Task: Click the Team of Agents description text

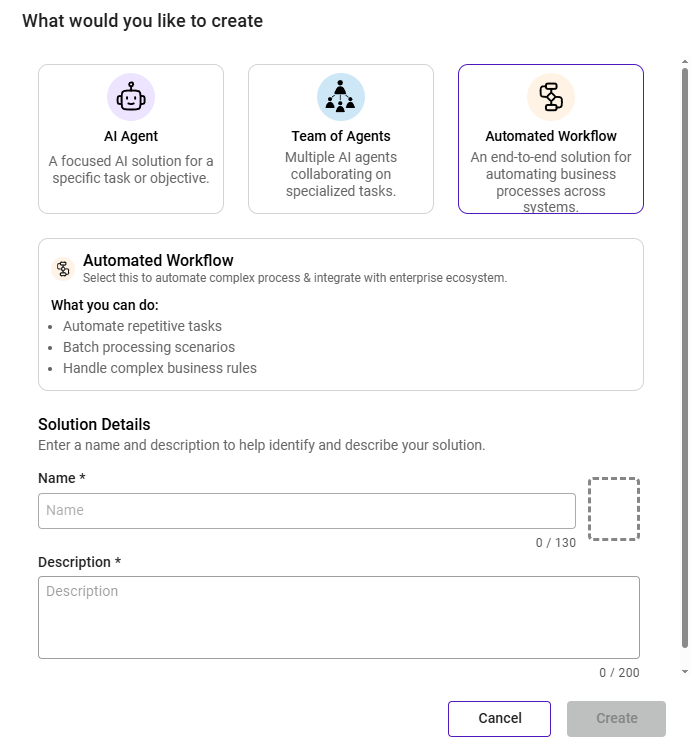Action: tap(341, 174)
